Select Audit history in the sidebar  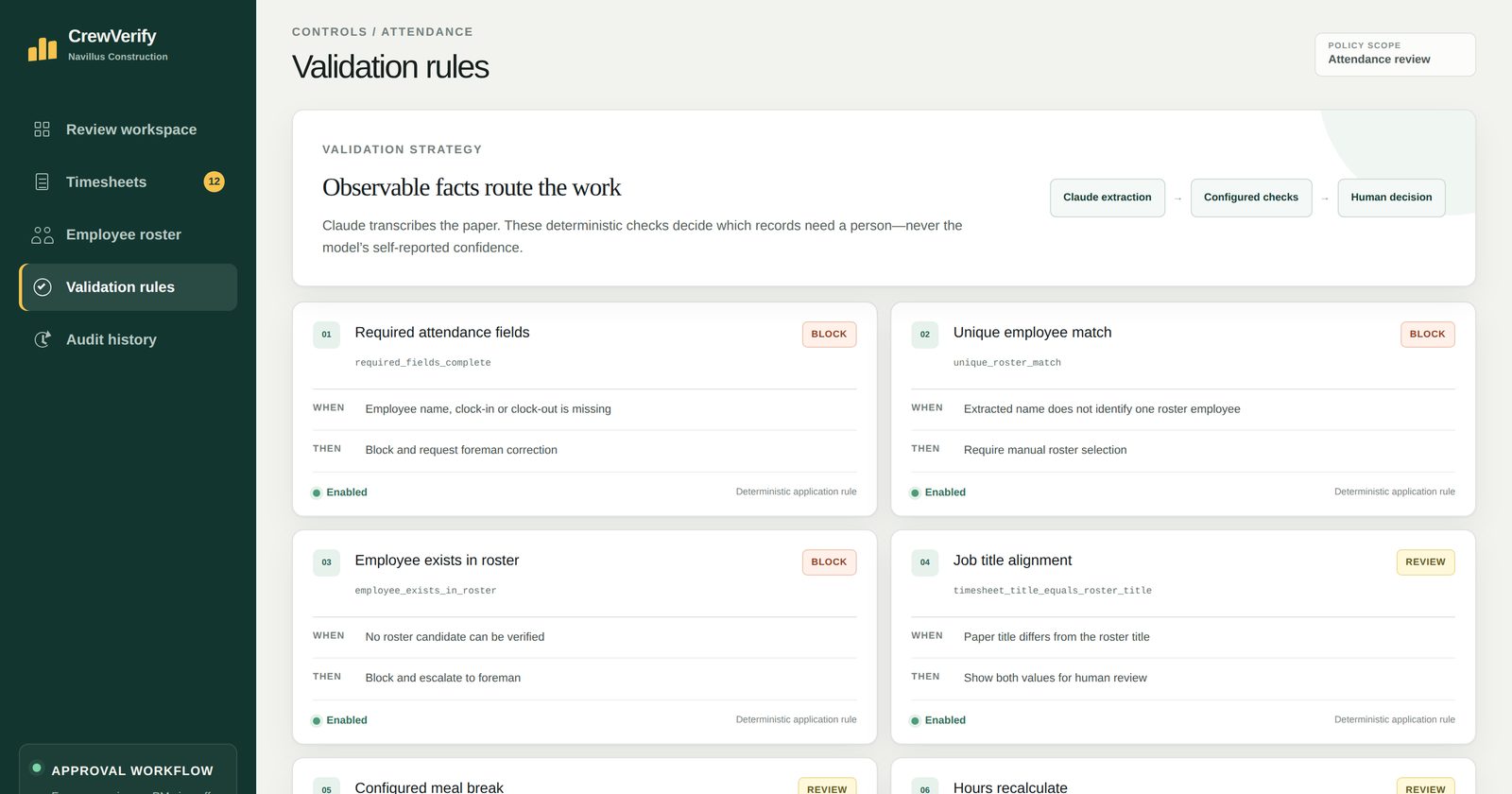pyautogui.click(x=129, y=339)
